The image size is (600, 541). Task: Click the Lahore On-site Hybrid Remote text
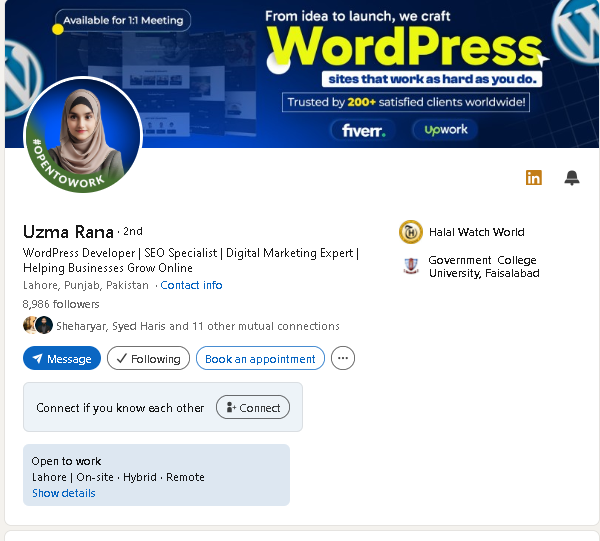point(118,477)
